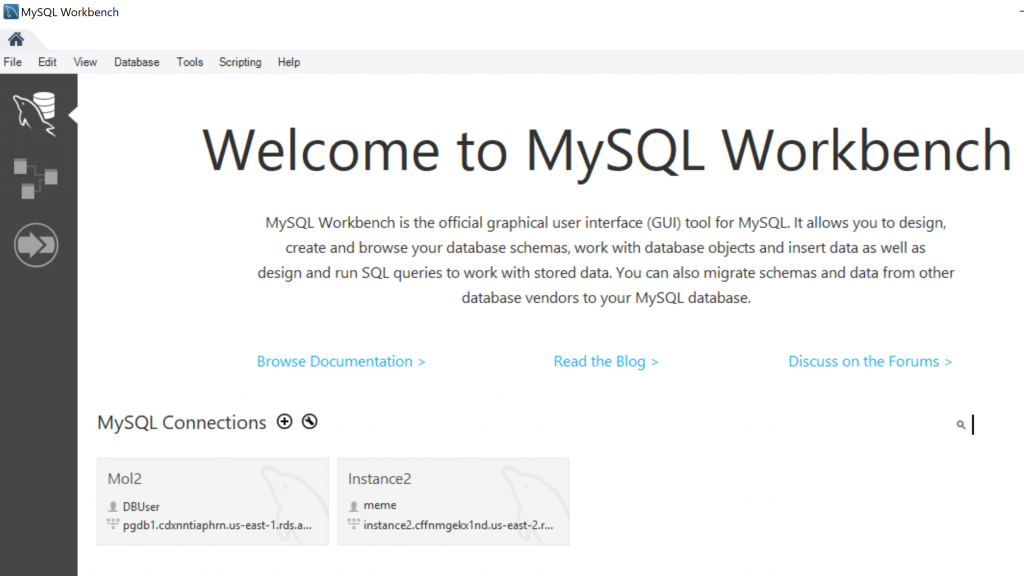Select the dolphin MySQL Connections sidebar icon
1024x576 pixels.
[x=35, y=113]
